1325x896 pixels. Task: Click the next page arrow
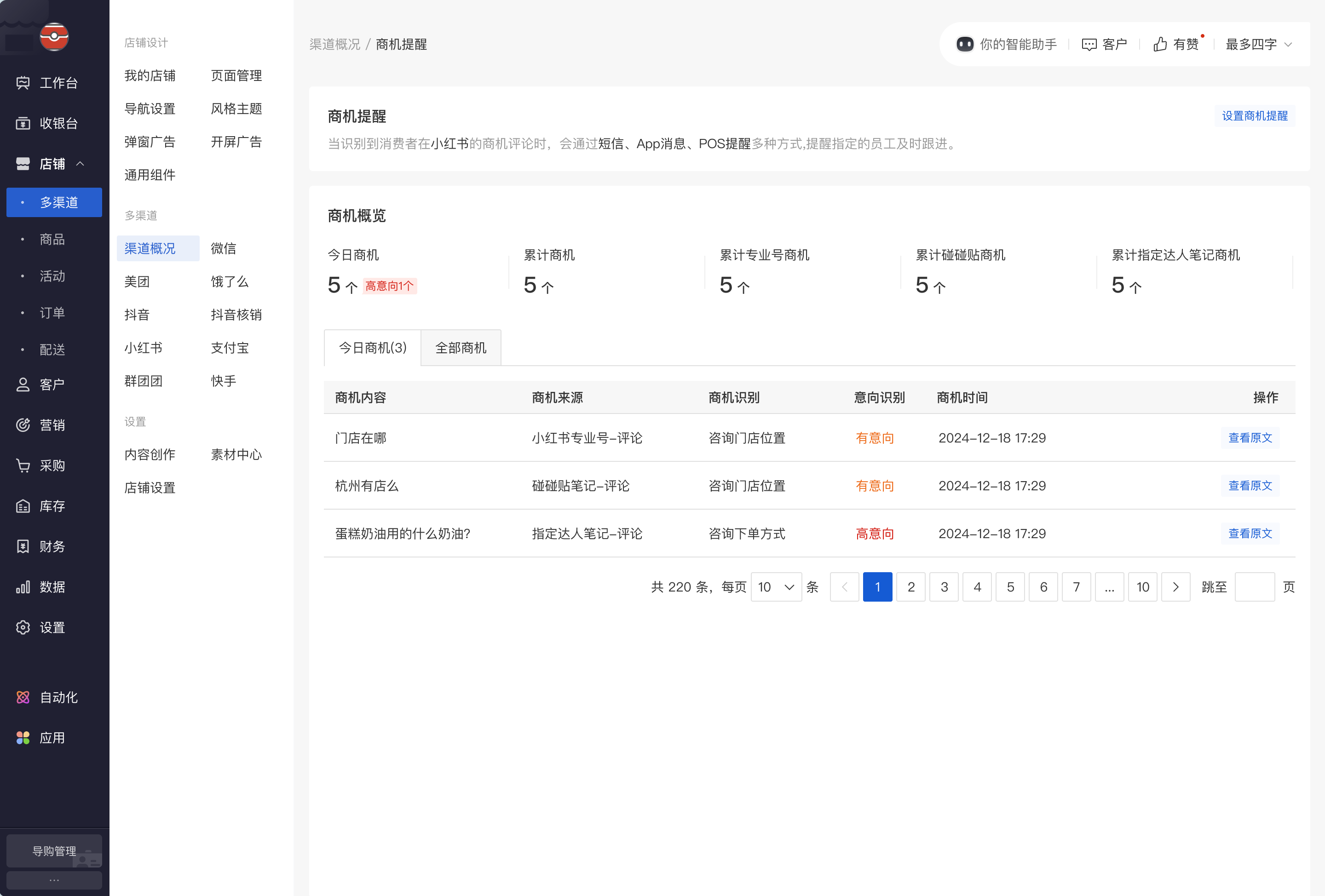click(1175, 587)
